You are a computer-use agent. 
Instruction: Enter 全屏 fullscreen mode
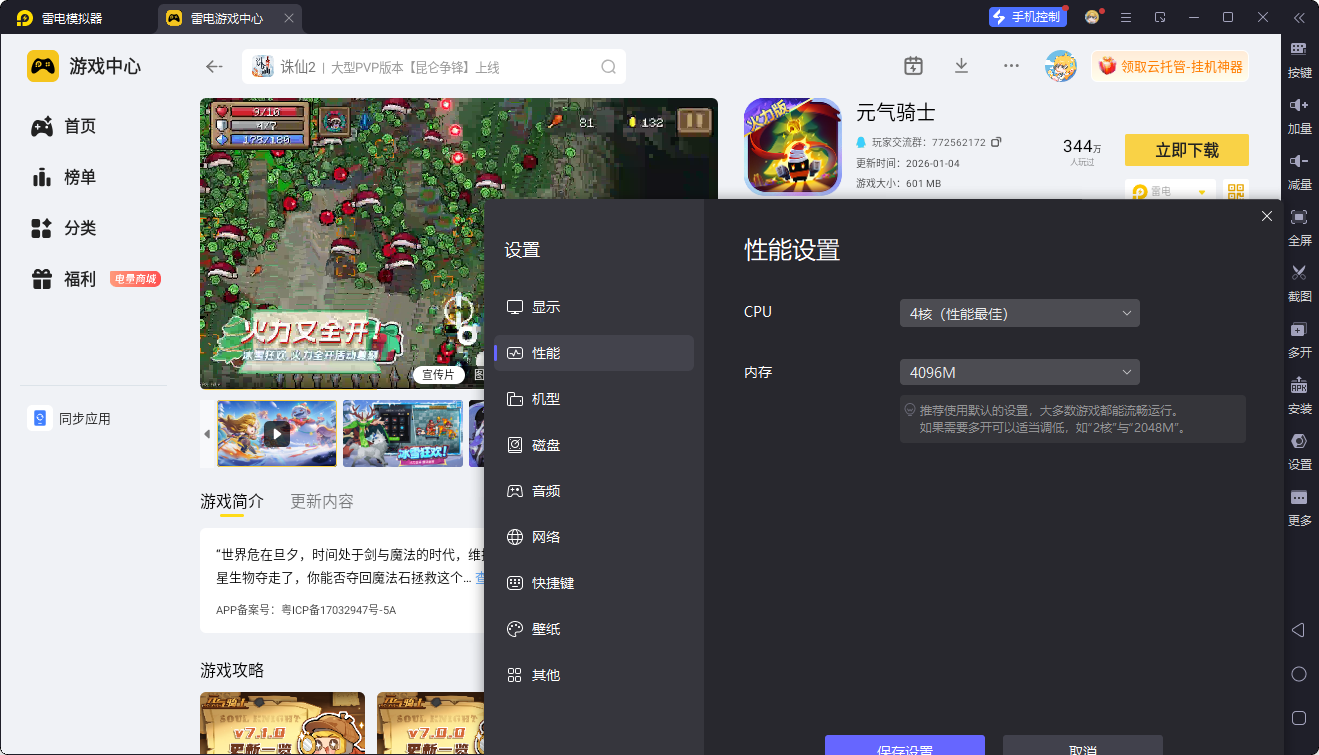click(x=1299, y=227)
